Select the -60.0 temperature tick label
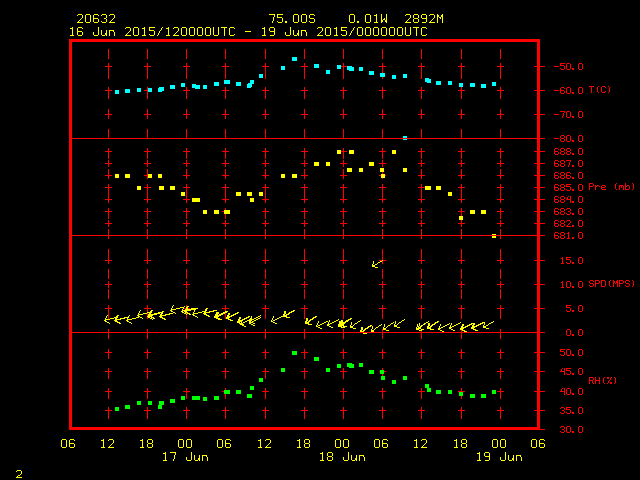The image size is (640, 480). coord(568,91)
